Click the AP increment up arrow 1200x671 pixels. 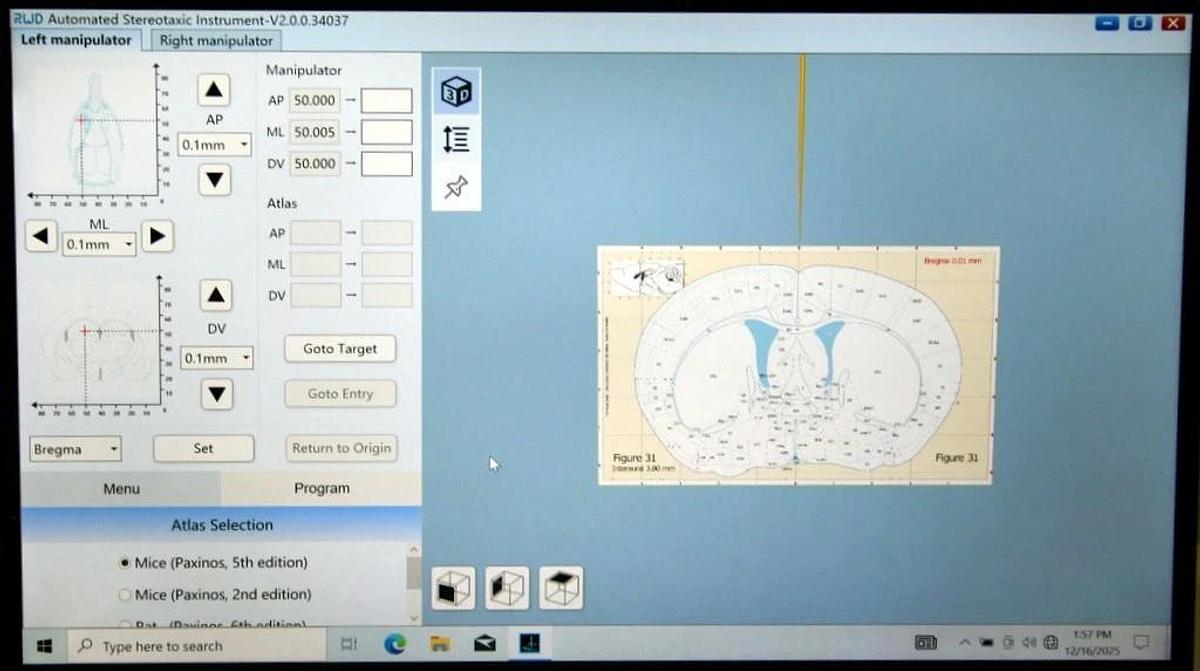(x=213, y=90)
